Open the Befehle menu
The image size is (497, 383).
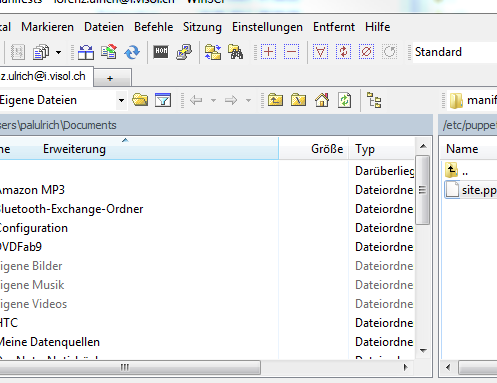point(153,27)
